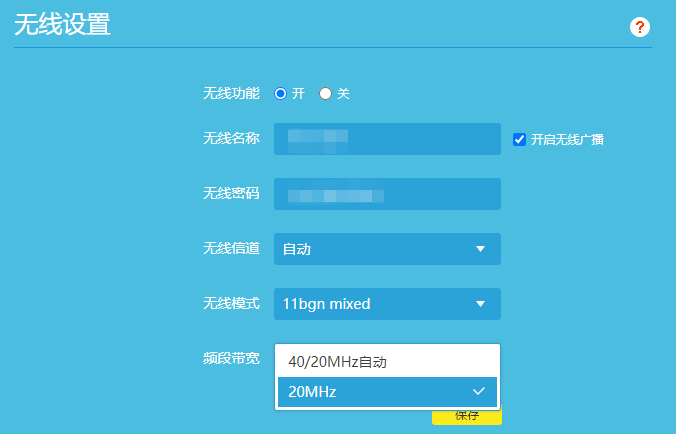The width and height of the screenshot is (676, 434).
Task: Toggle the 开启无线广播 checkbox
Action: pyautogui.click(x=520, y=140)
